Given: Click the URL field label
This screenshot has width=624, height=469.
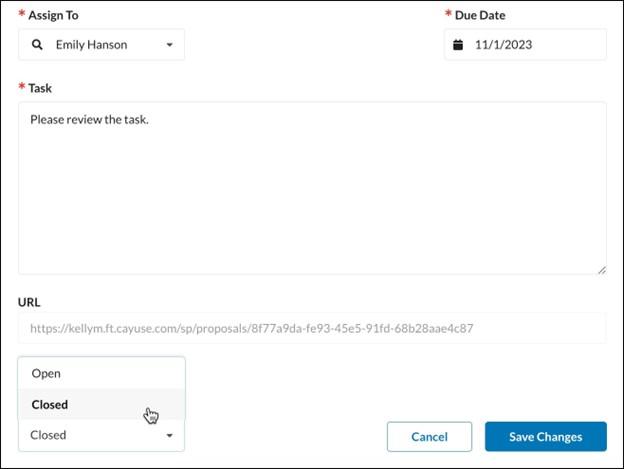Looking at the screenshot, I should click(x=29, y=302).
